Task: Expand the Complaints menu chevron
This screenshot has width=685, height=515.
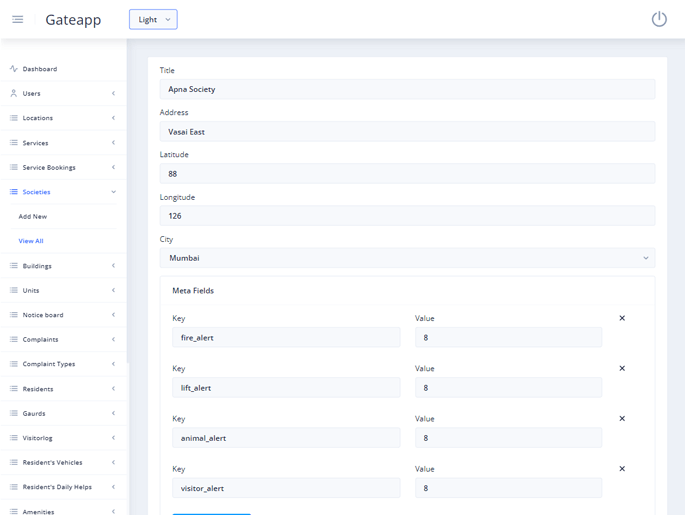Action: coord(114,339)
